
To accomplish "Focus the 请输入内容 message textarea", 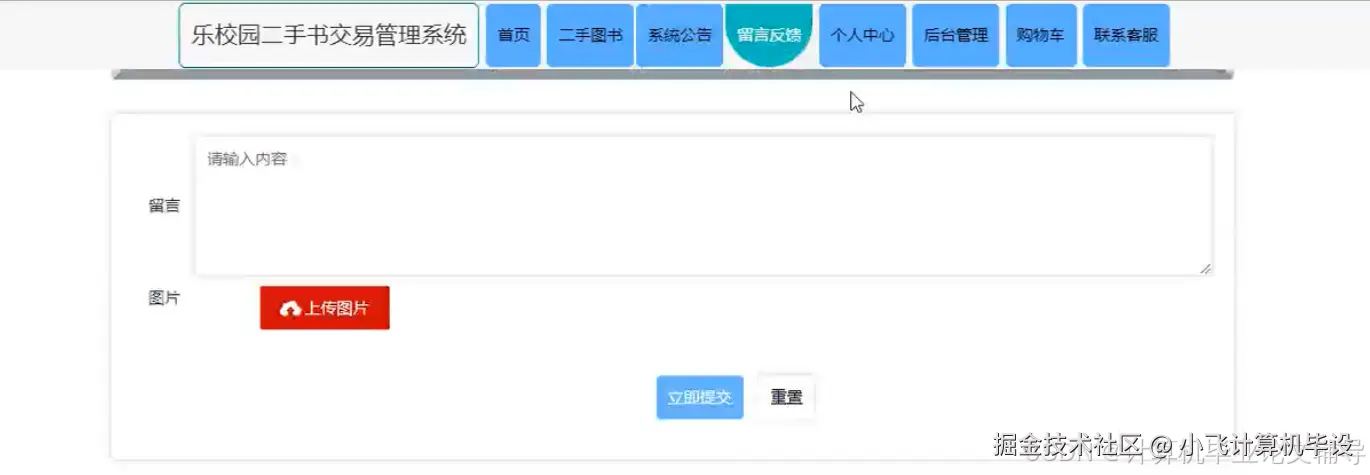I will 704,206.
